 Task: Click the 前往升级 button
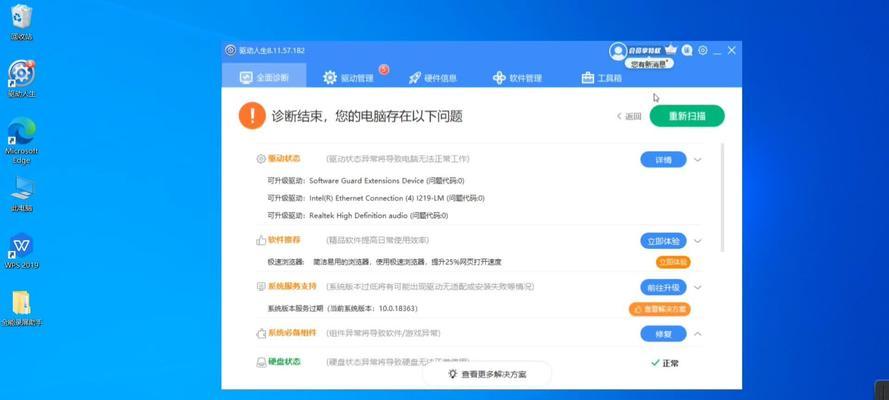coord(663,287)
